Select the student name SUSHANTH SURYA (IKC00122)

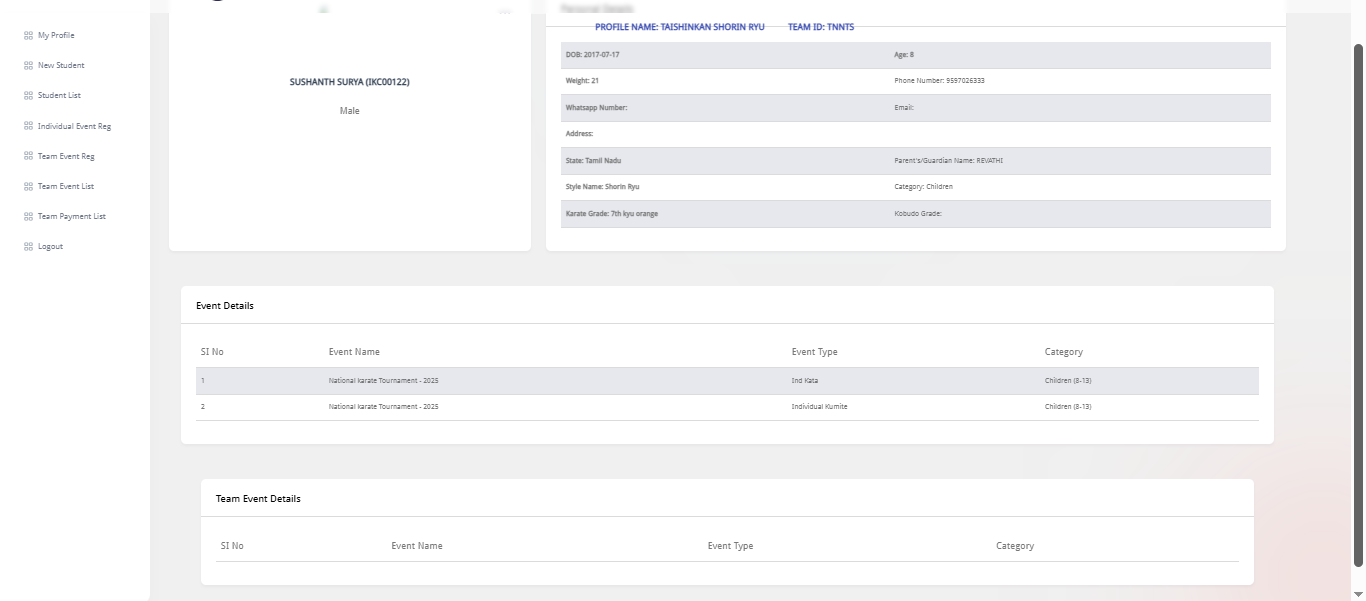349,82
